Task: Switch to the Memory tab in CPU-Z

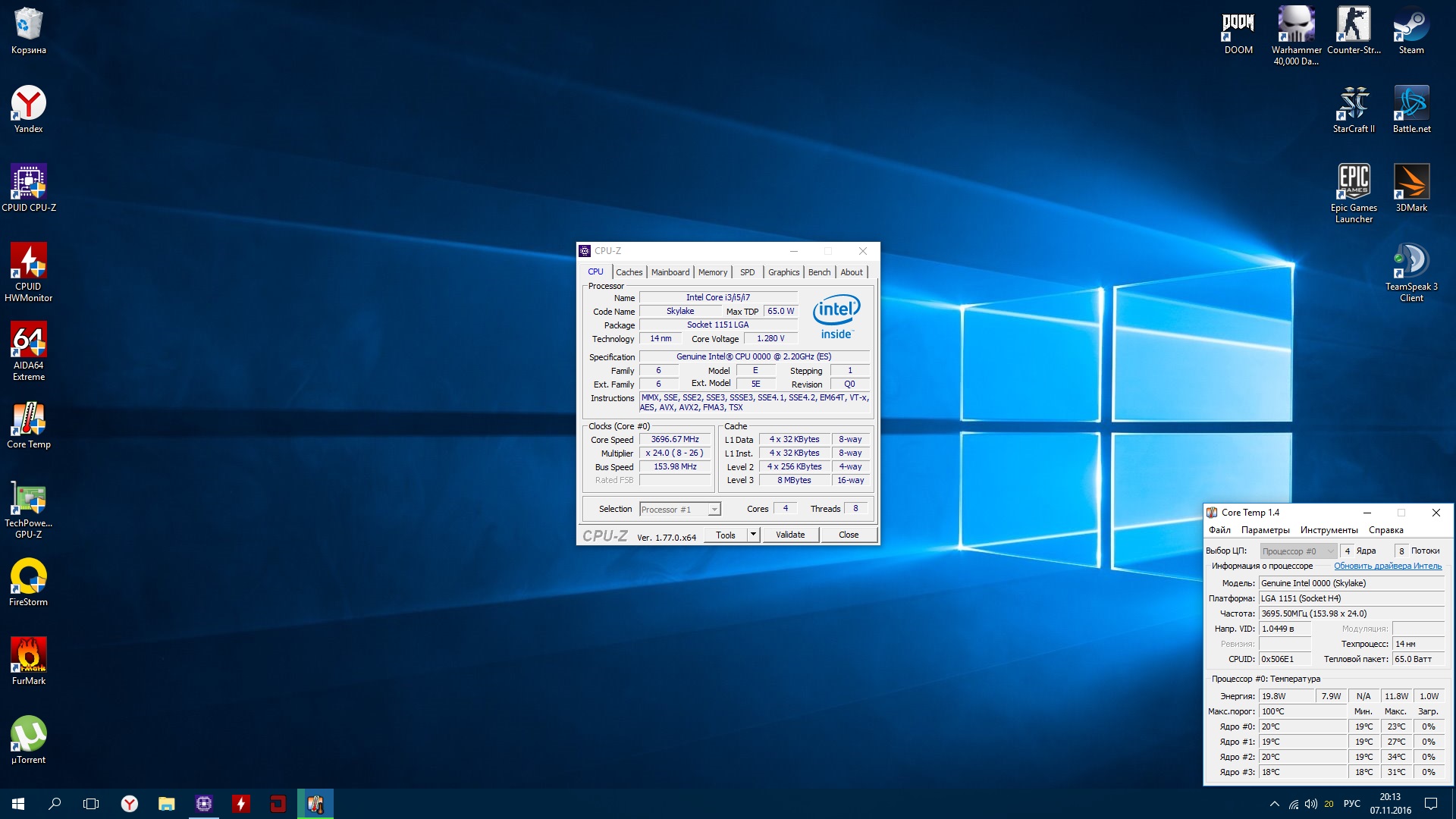Action: click(712, 272)
